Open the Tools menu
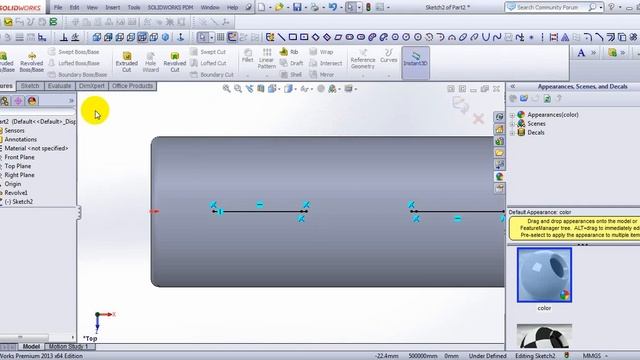Screen dimensions: 640x360 pos(134,7)
